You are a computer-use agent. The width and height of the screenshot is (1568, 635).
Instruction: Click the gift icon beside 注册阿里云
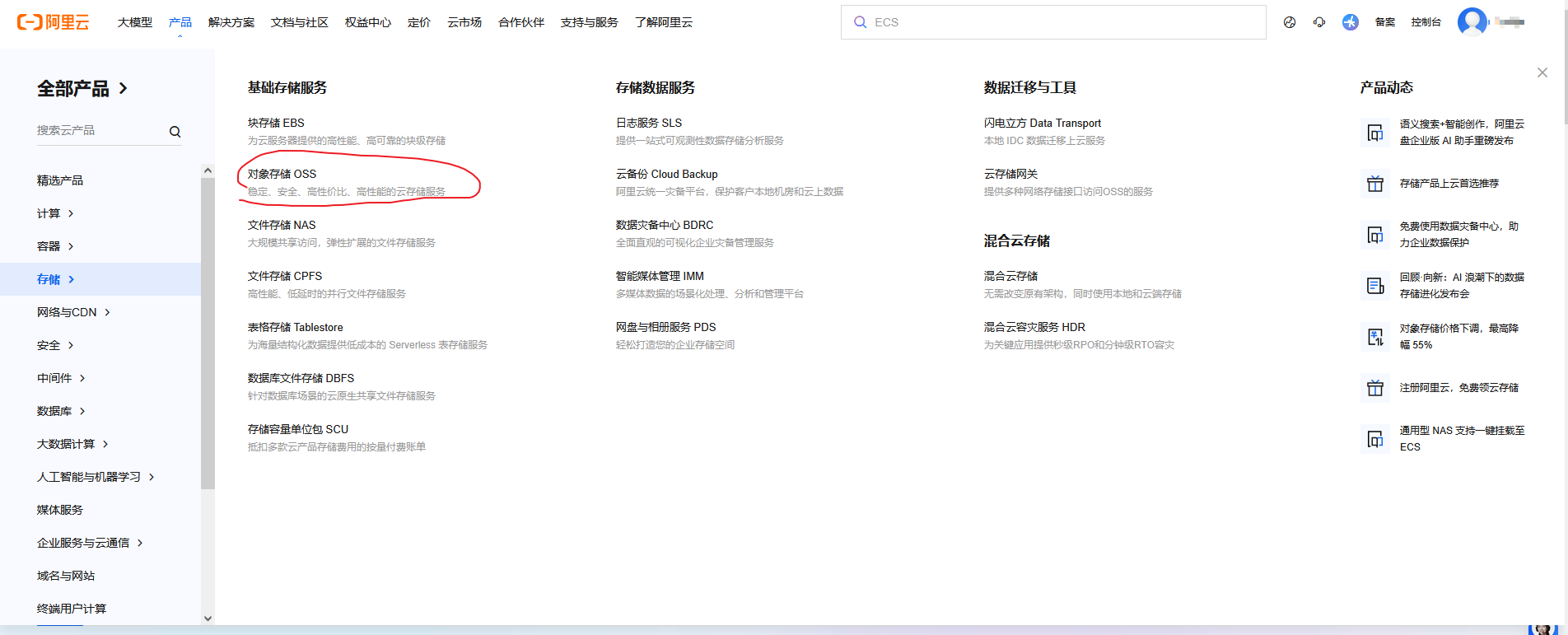[x=1375, y=388]
